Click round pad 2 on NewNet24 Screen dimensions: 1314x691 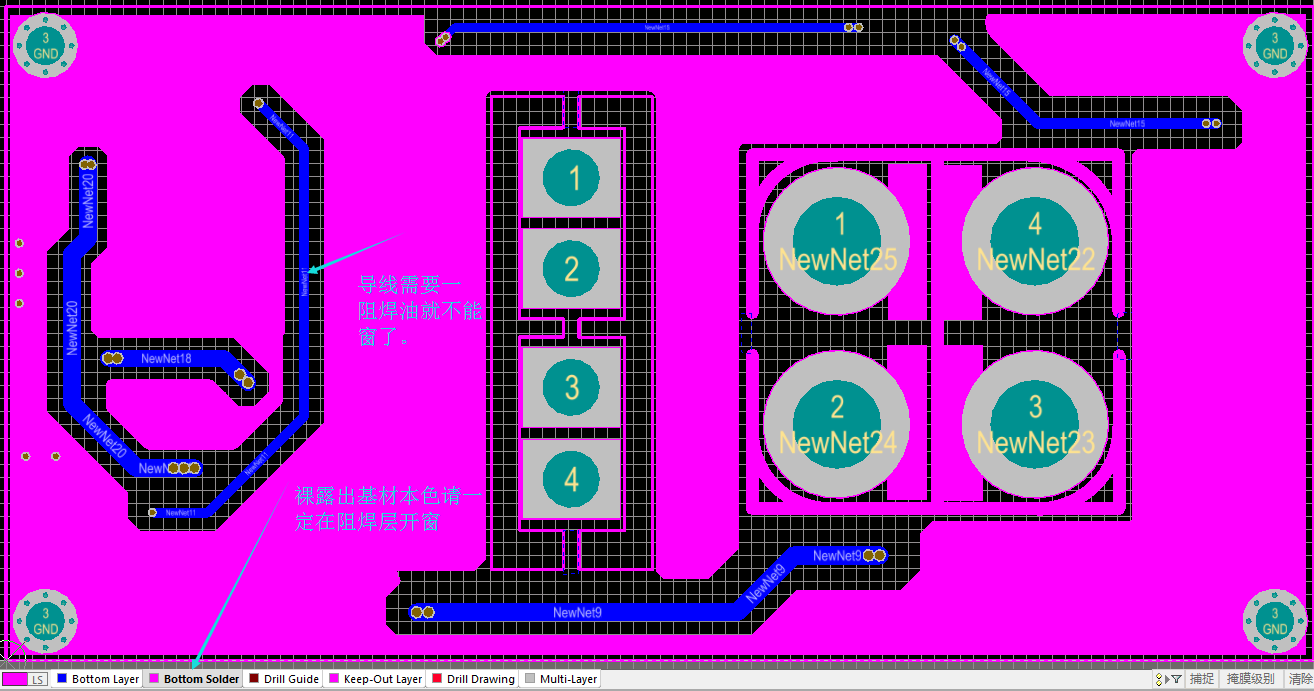tap(837, 424)
